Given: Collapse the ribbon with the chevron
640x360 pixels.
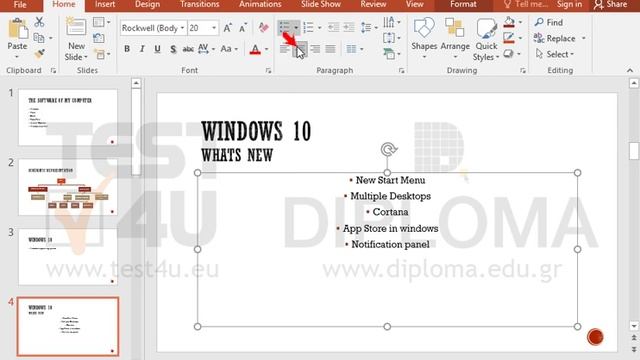Looking at the screenshot, I should click(630, 71).
